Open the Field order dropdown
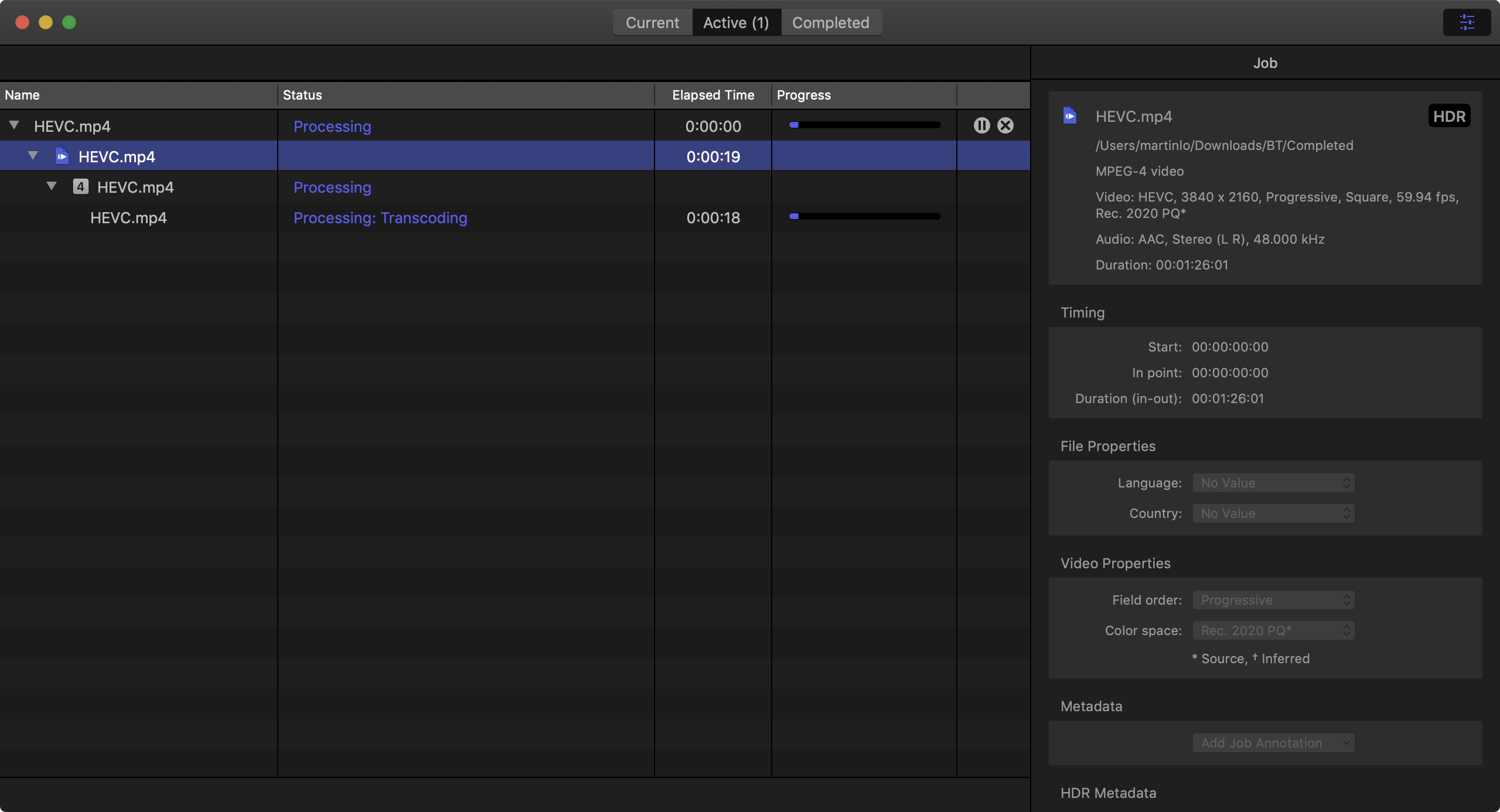Screen dimensions: 1500x812 (x=1273, y=600)
